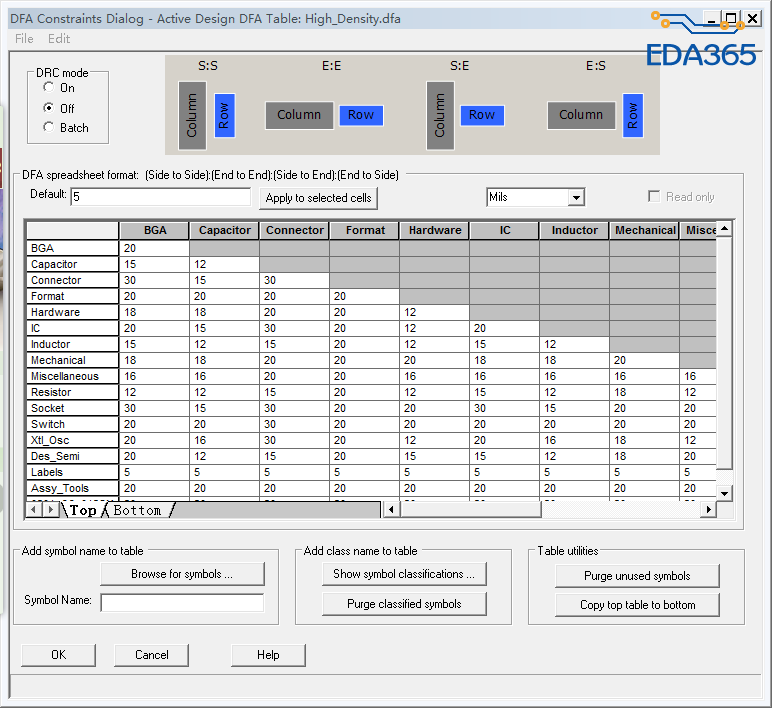Select the Labels row header
Viewport: 772px width, 708px height.
point(72,472)
